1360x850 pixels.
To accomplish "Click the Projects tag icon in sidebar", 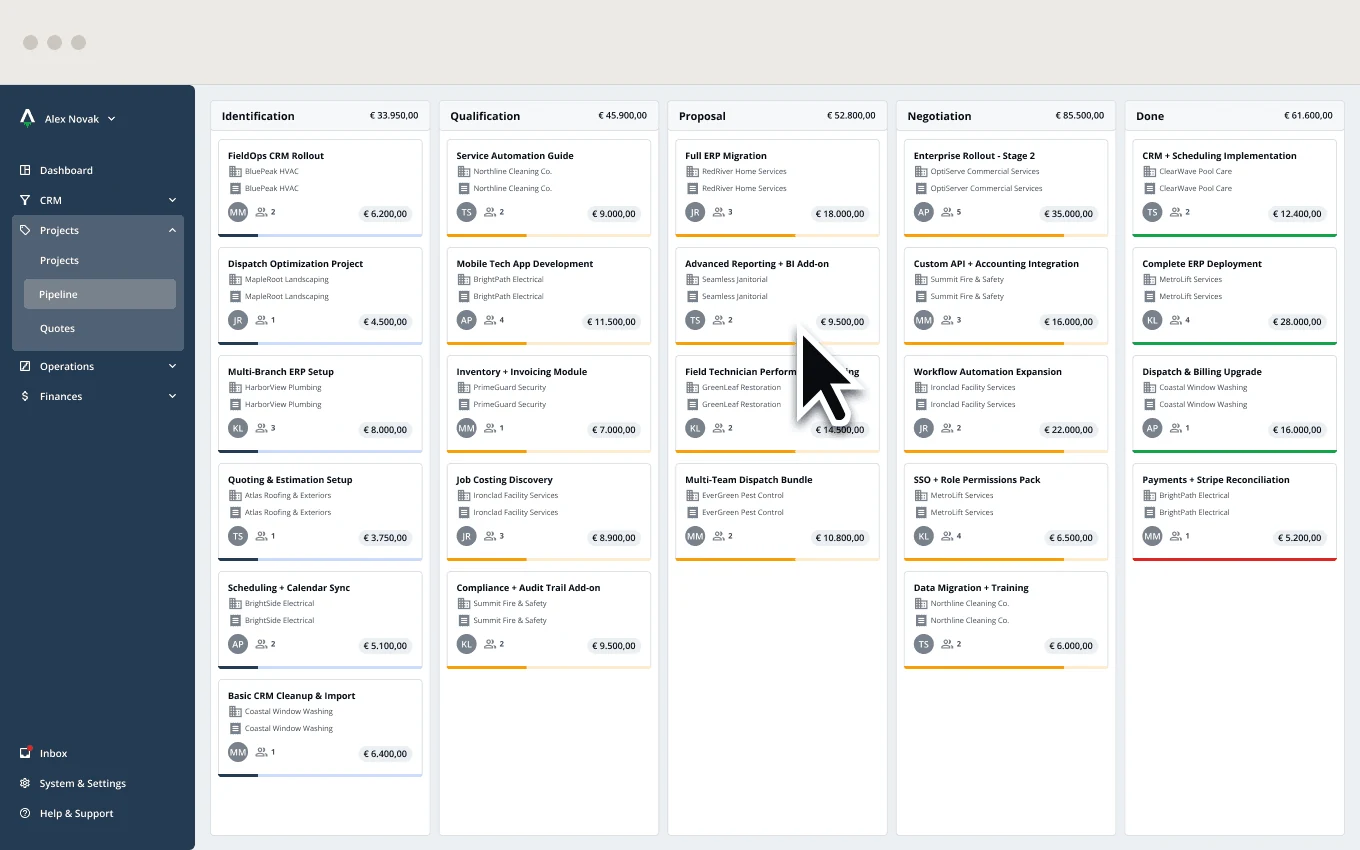I will click(x=26, y=230).
